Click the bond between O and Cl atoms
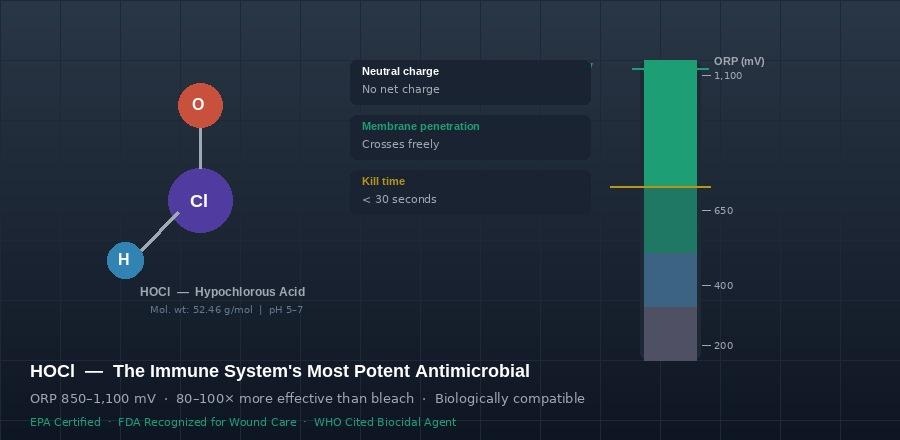This screenshot has width=900, height=440. 200,148
